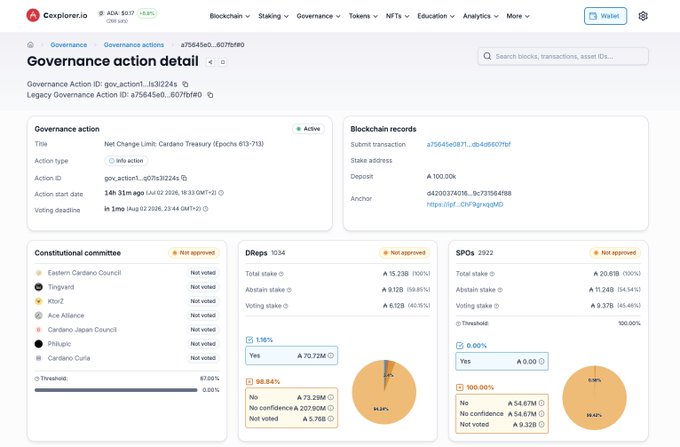This screenshot has height=447, width=680.
Task: Open the Staking dropdown menu
Action: 273,16
